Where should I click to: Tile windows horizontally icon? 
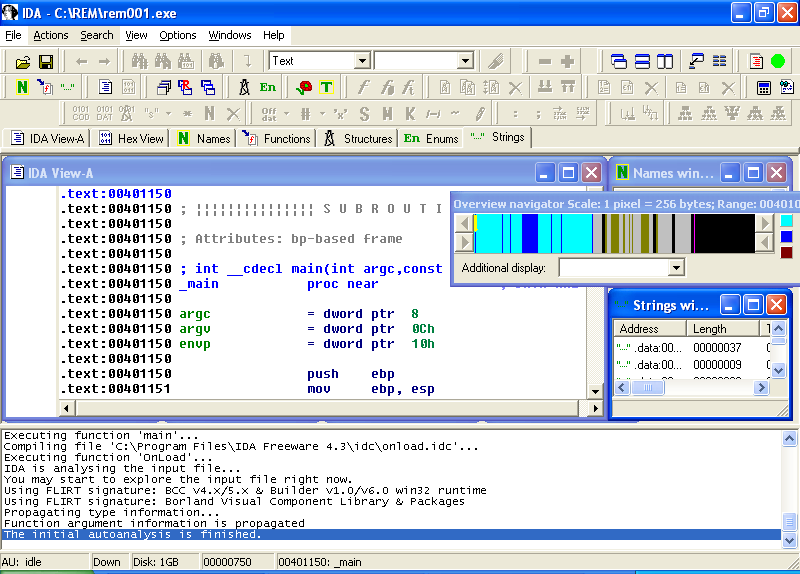coord(642,62)
